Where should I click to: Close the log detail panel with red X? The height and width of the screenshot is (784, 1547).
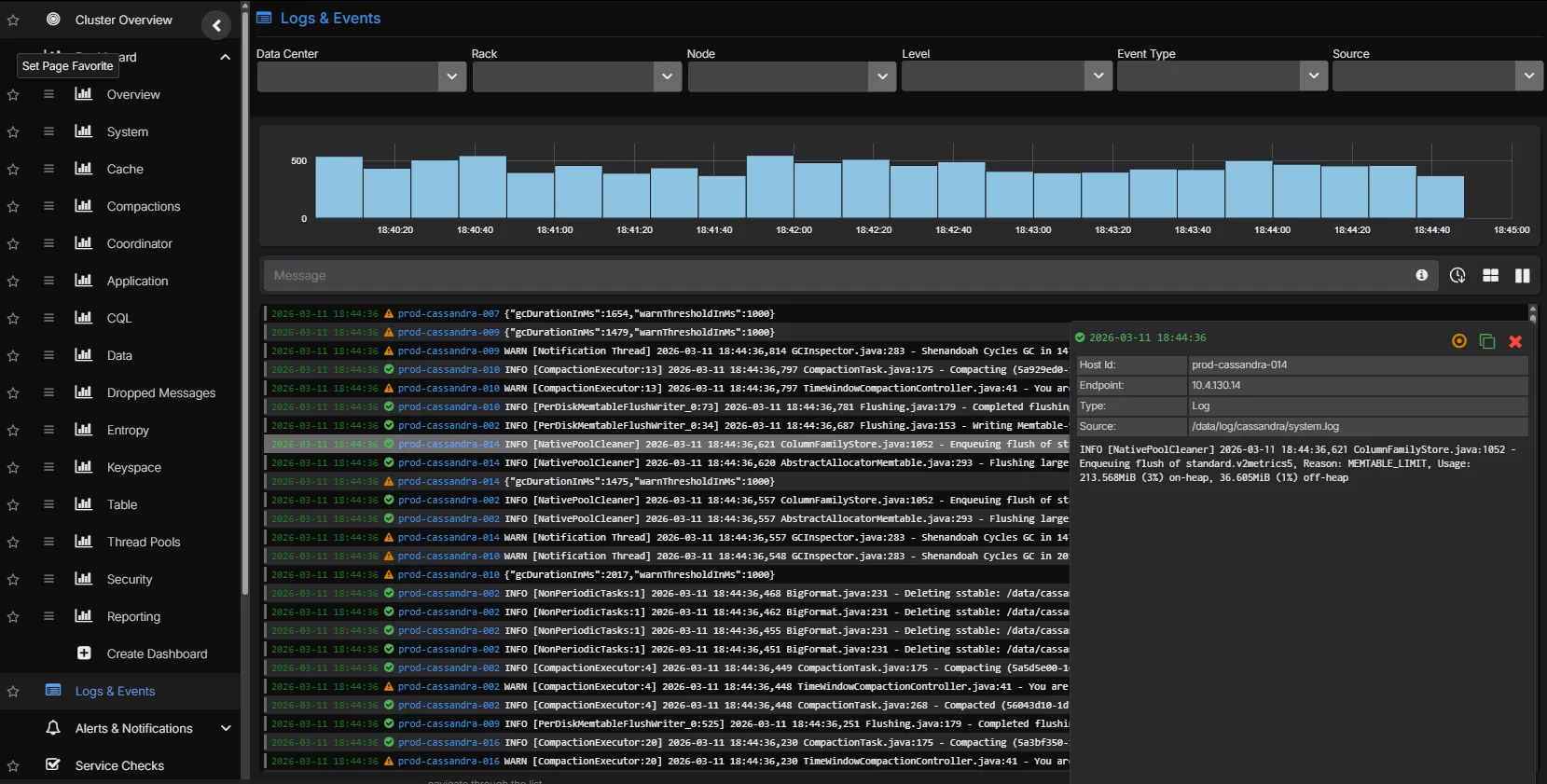[x=1515, y=341]
